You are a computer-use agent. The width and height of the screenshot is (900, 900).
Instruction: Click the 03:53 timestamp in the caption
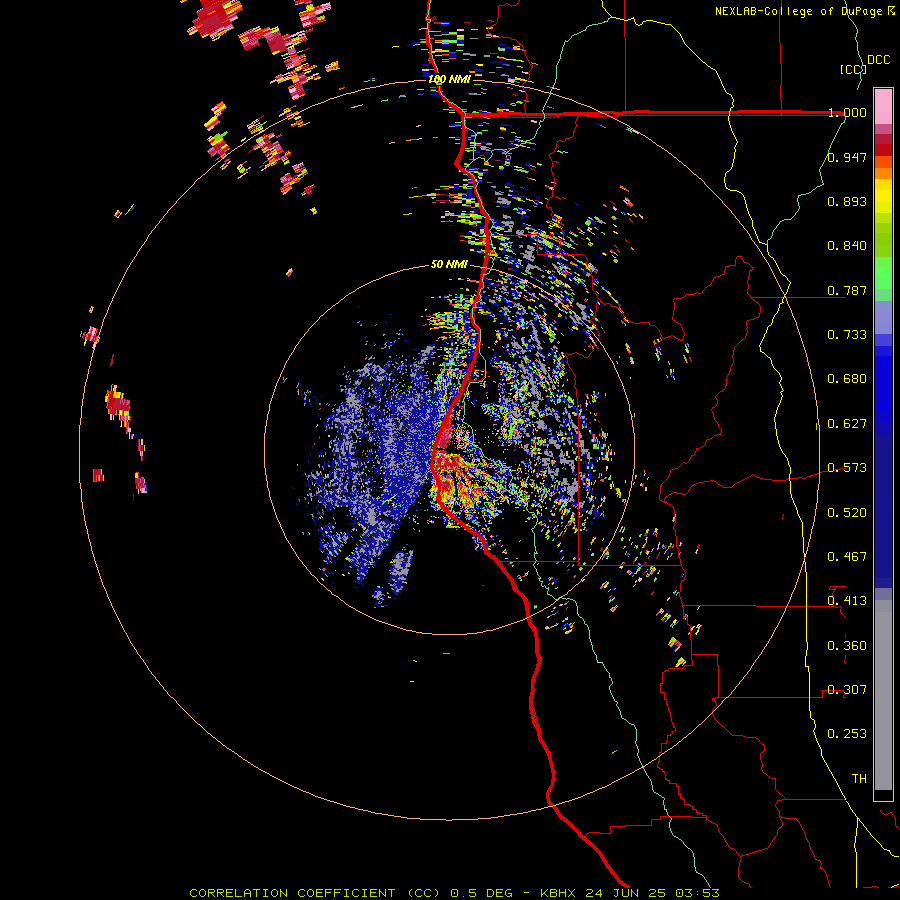tap(697, 893)
